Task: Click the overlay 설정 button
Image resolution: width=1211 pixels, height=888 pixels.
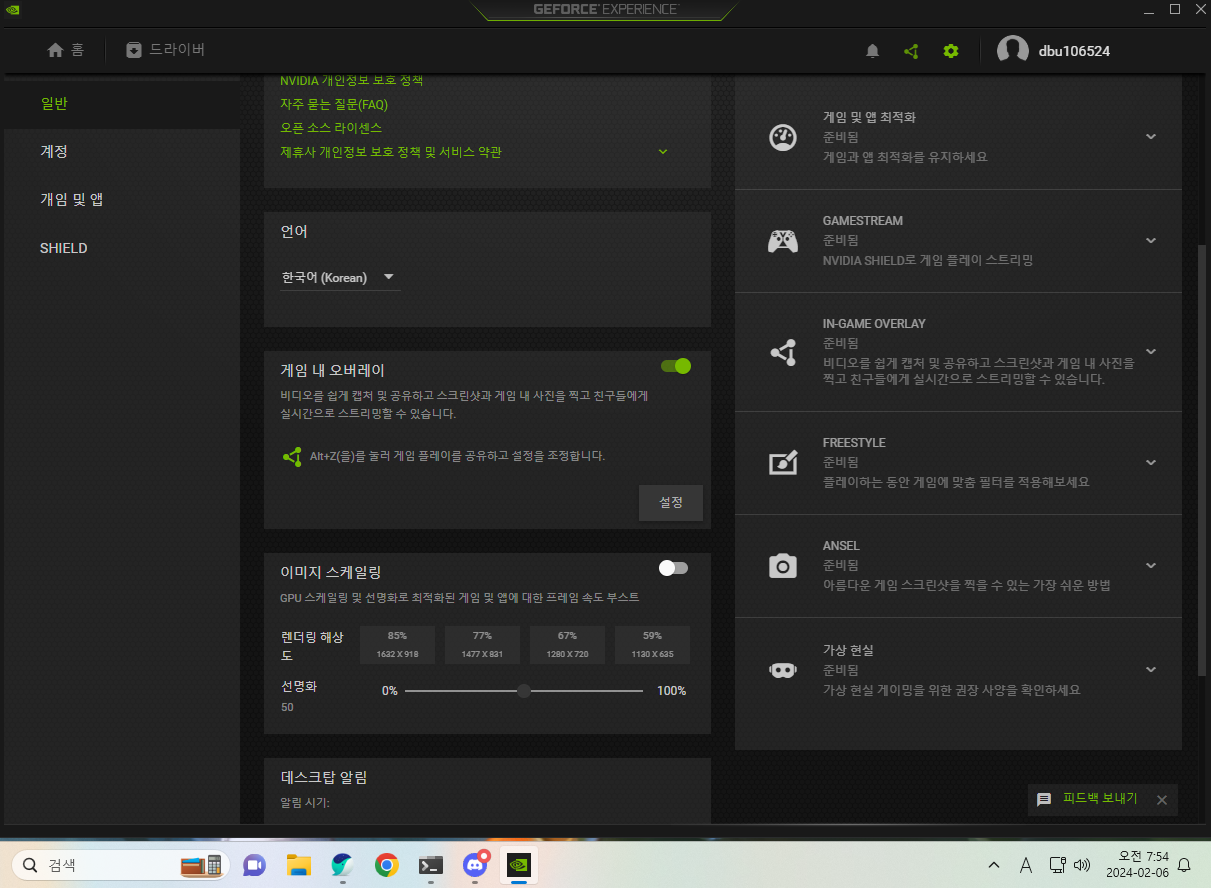Action: click(671, 503)
